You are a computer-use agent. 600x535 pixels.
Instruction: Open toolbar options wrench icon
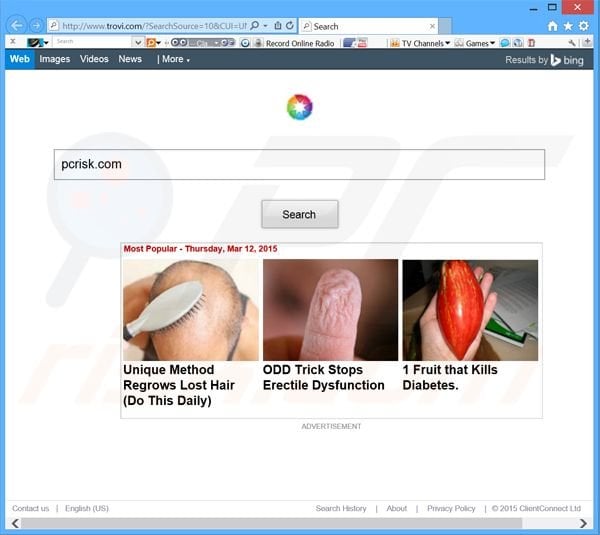(x=572, y=42)
